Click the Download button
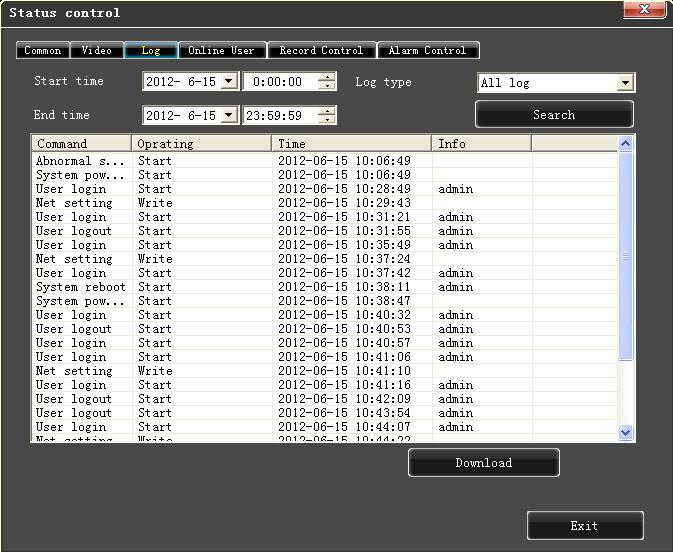This screenshot has height=552, width=673. pos(484,462)
